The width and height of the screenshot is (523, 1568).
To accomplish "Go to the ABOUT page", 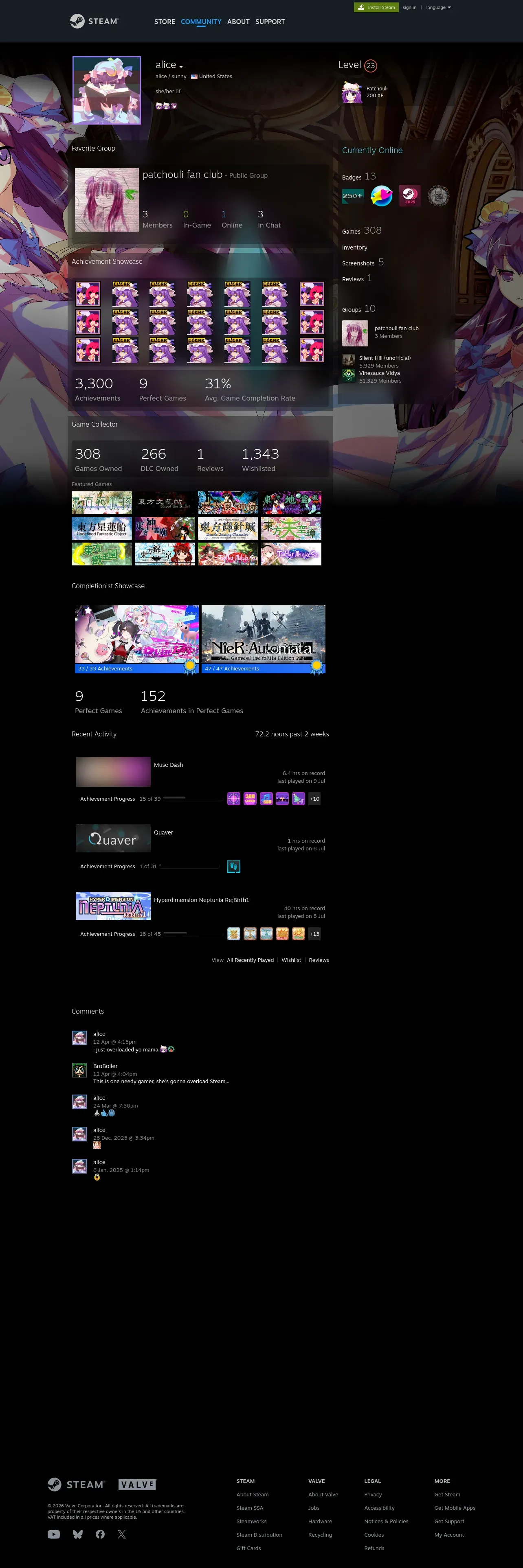I will click(x=238, y=21).
